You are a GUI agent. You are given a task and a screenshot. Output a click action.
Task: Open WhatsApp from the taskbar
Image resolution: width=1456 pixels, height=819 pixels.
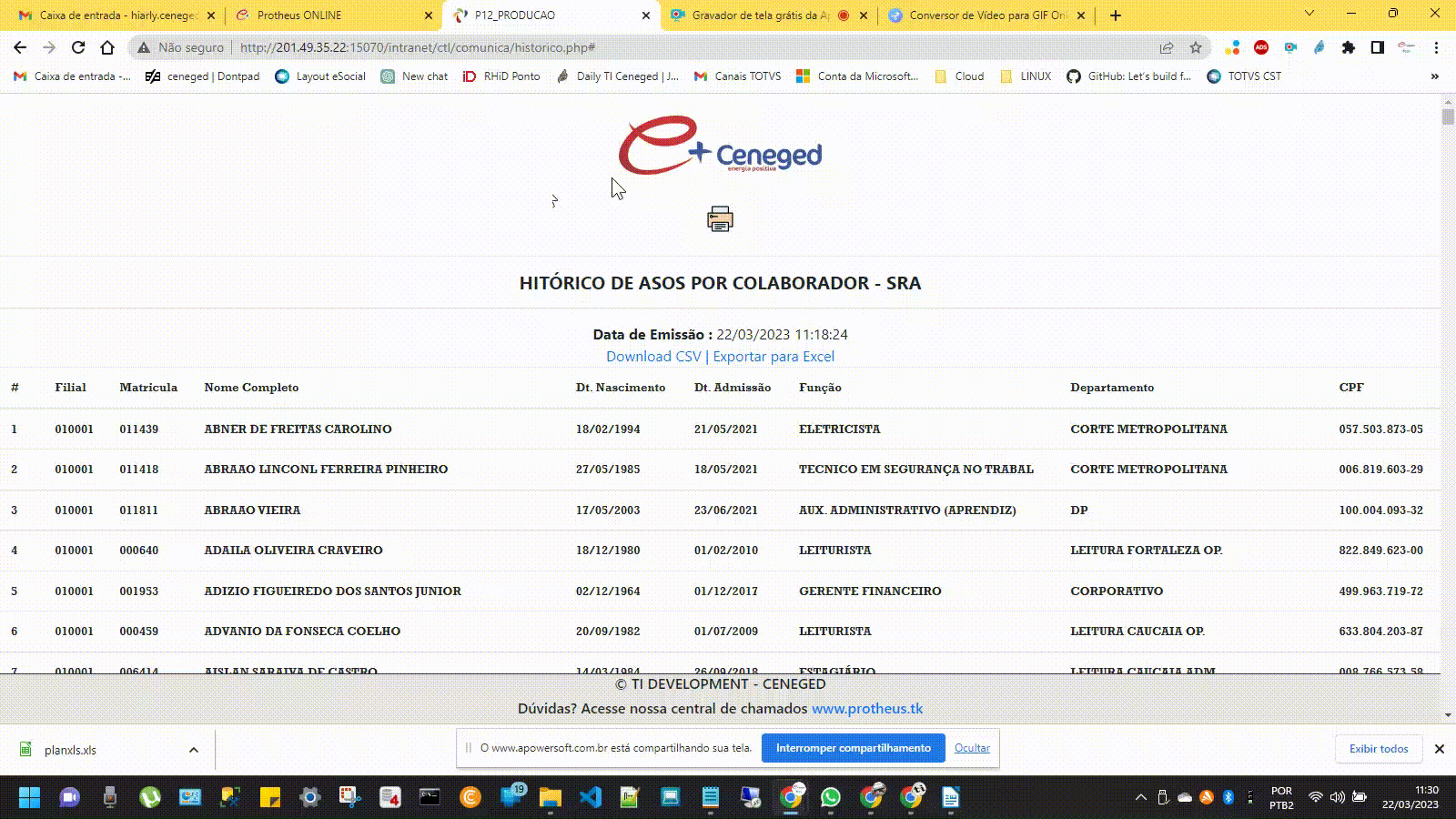point(831,798)
